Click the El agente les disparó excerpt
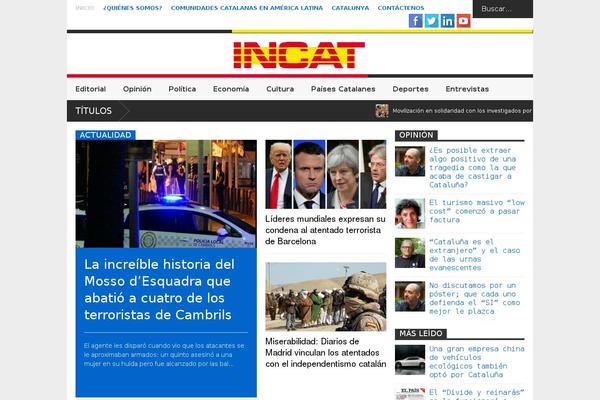Screen dimensions: 600x400 click(x=164, y=355)
